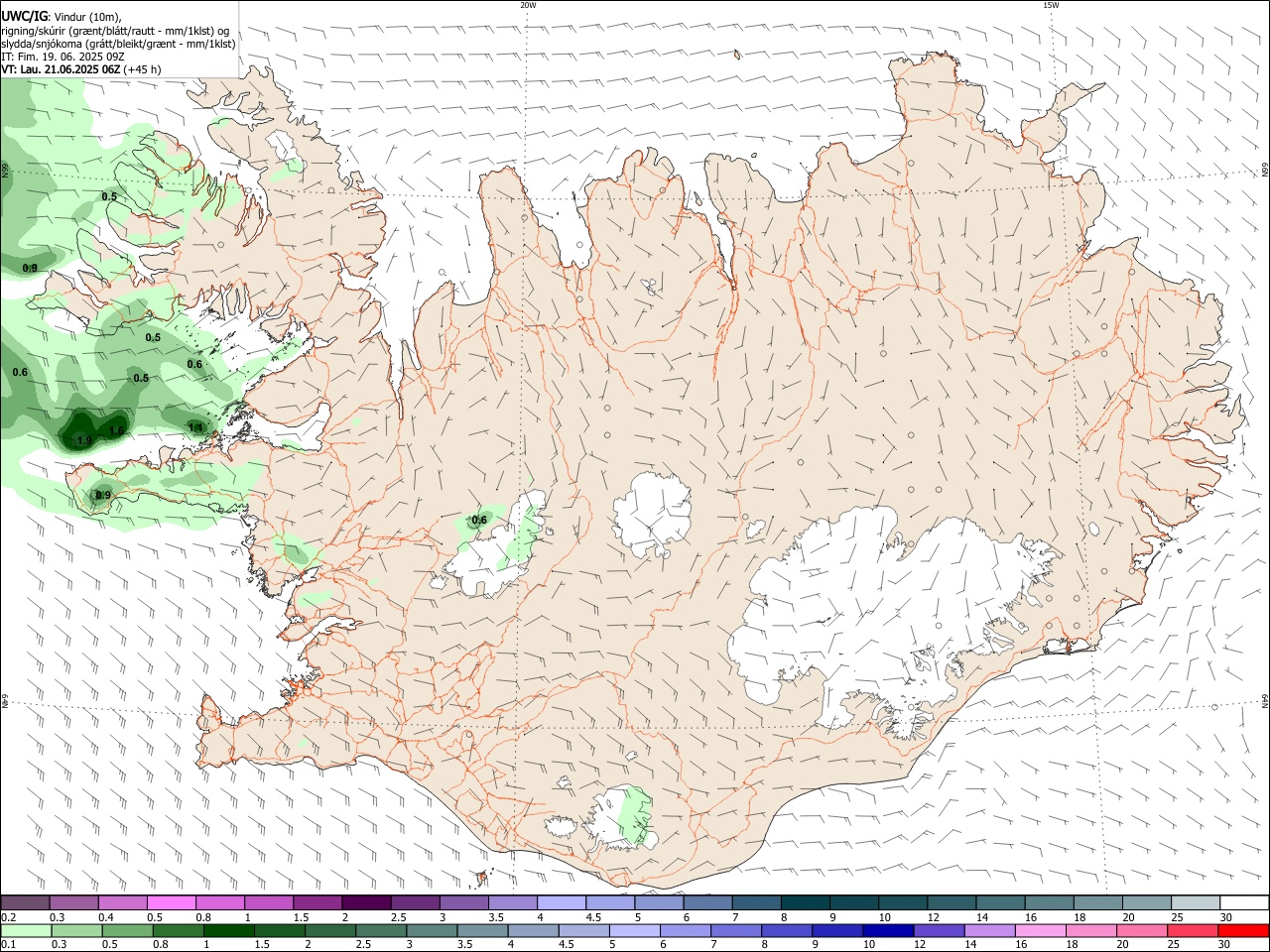The height and width of the screenshot is (952, 1270).
Task: Pick the darkest green 1–1.5 swatch, lower scale
Action: (x=229, y=930)
